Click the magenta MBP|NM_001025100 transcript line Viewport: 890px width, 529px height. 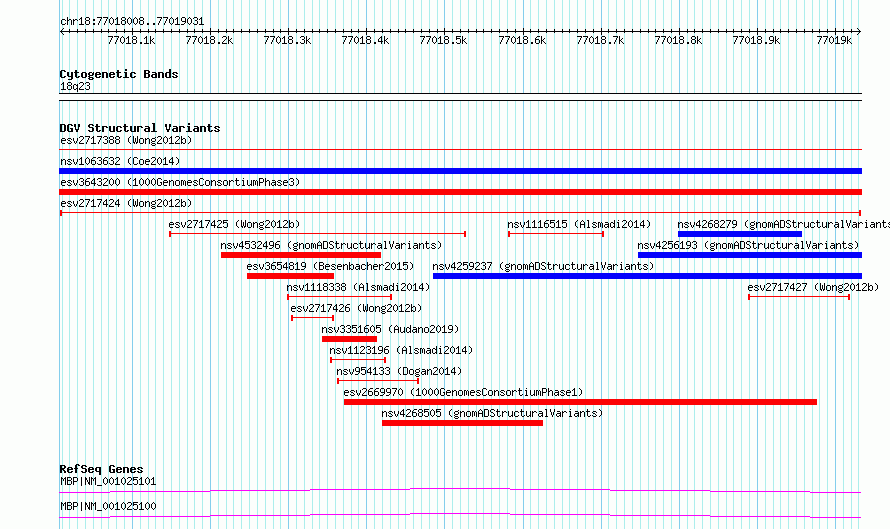[460, 515]
